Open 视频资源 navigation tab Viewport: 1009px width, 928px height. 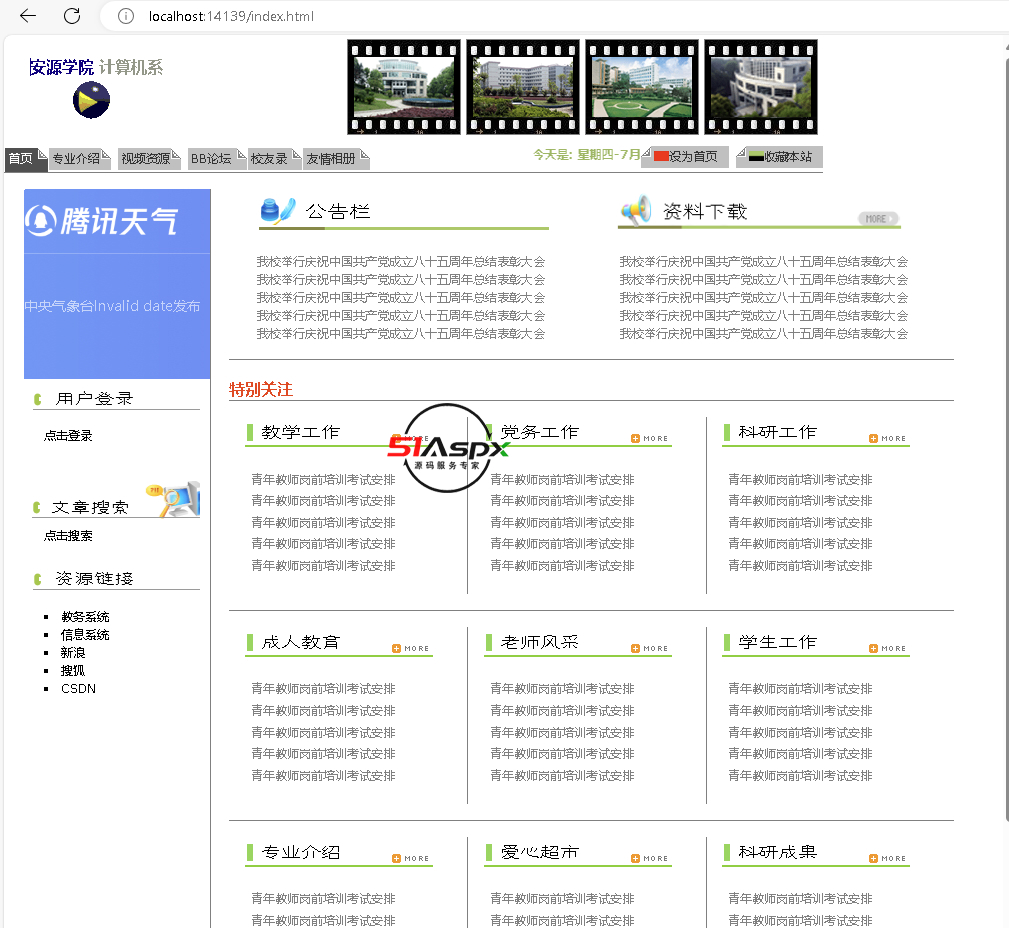coord(149,159)
